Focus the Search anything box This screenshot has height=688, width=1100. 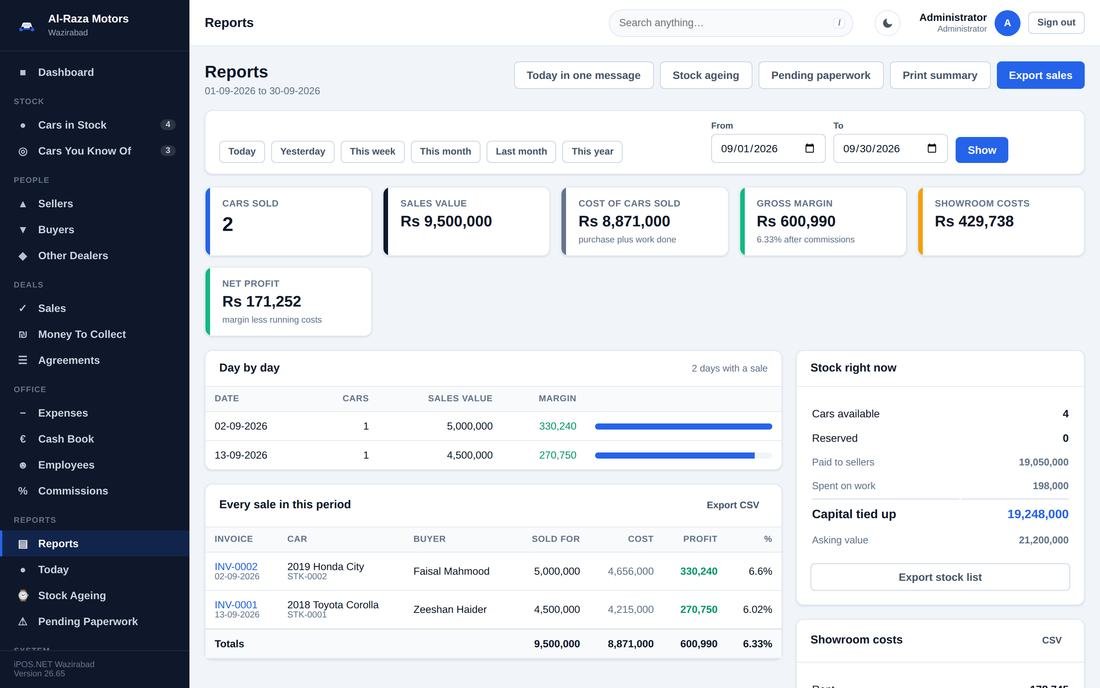pyautogui.click(x=730, y=23)
